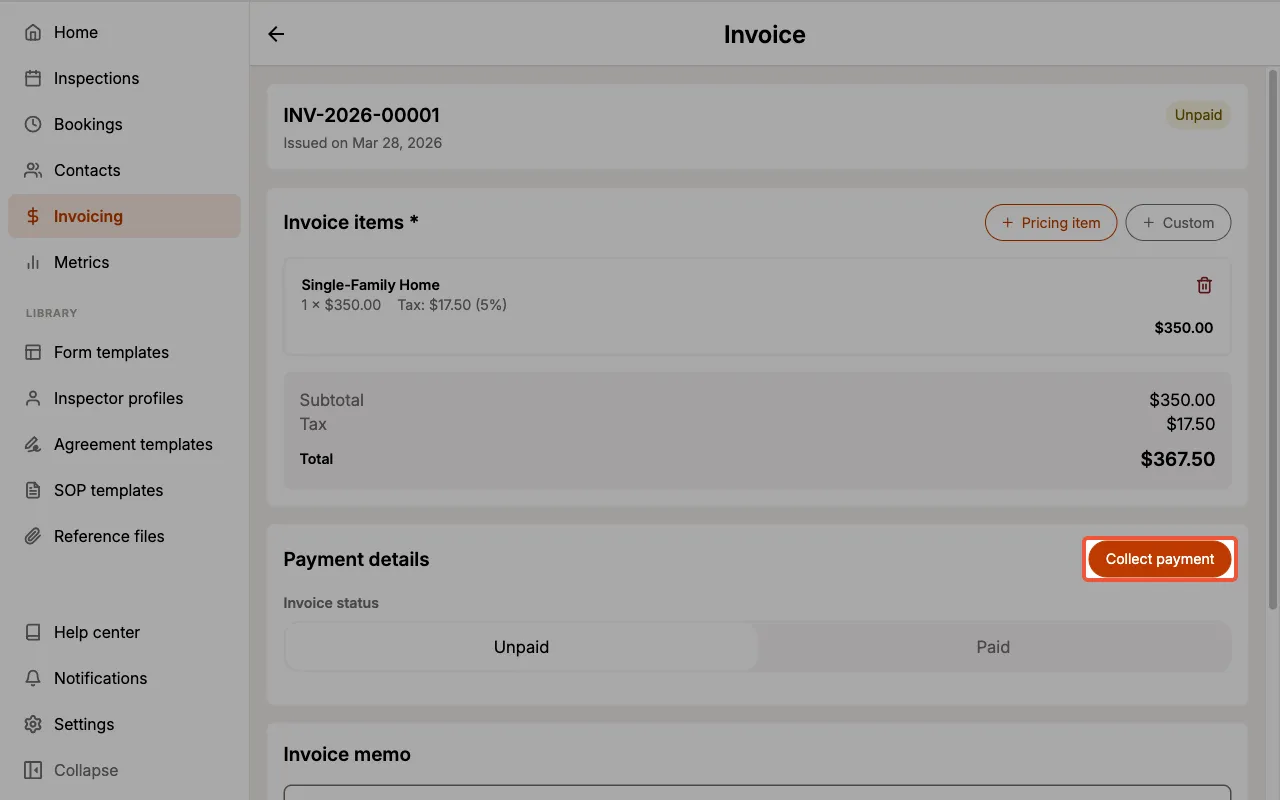Open SOP templates
The width and height of the screenshot is (1280, 800).
tap(124, 490)
